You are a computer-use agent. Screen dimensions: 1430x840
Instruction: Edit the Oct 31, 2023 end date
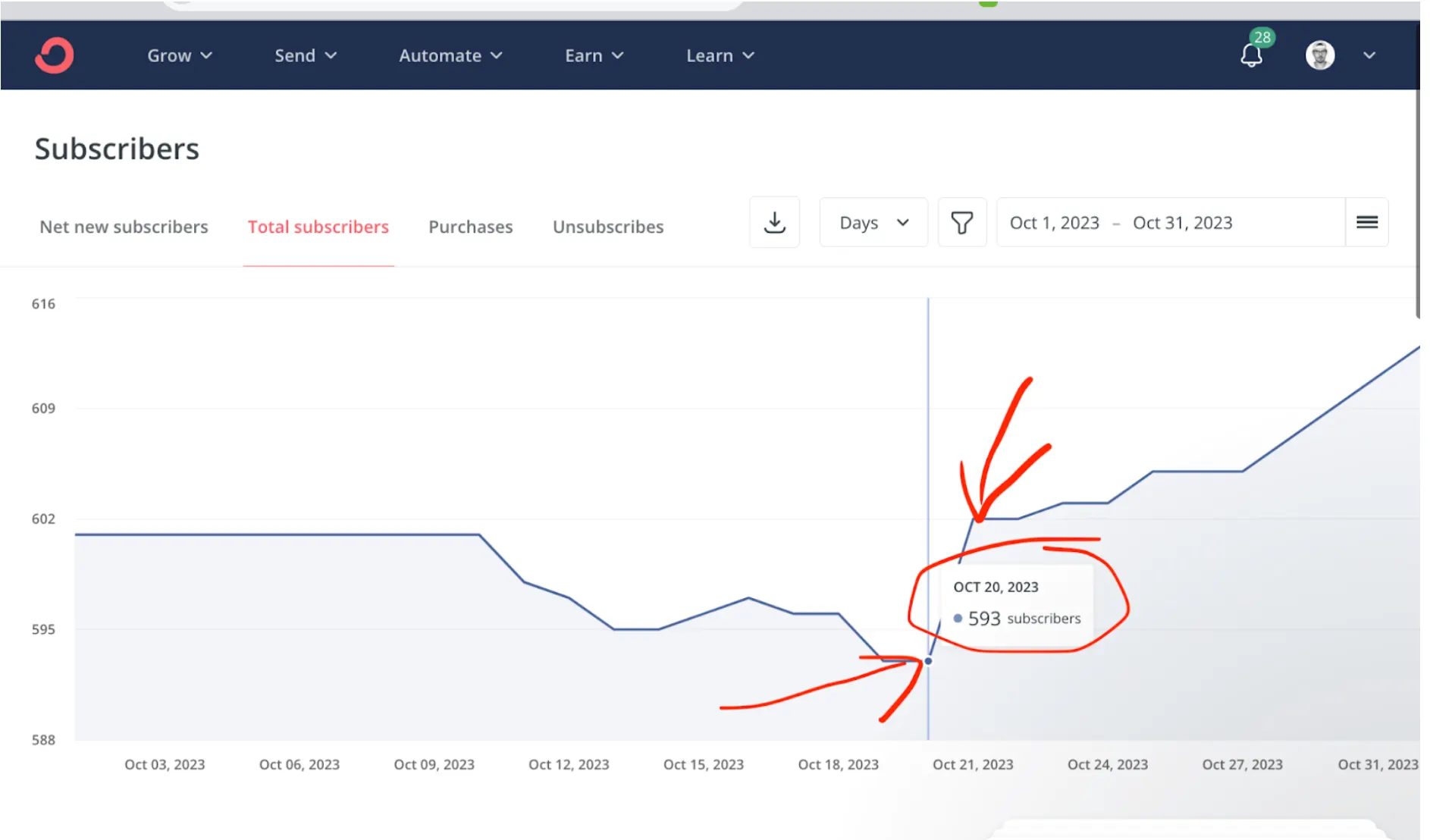tap(1182, 223)
